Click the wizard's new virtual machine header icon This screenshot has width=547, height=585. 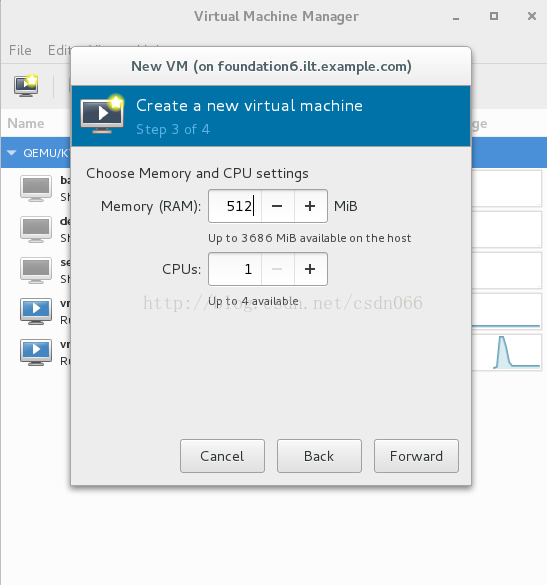(102, 114)
